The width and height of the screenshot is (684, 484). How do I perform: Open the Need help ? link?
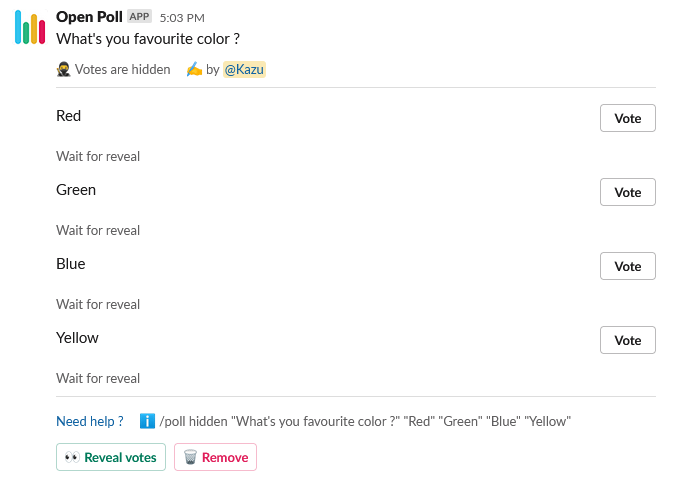pyautogui.click(x=90, y=421)
